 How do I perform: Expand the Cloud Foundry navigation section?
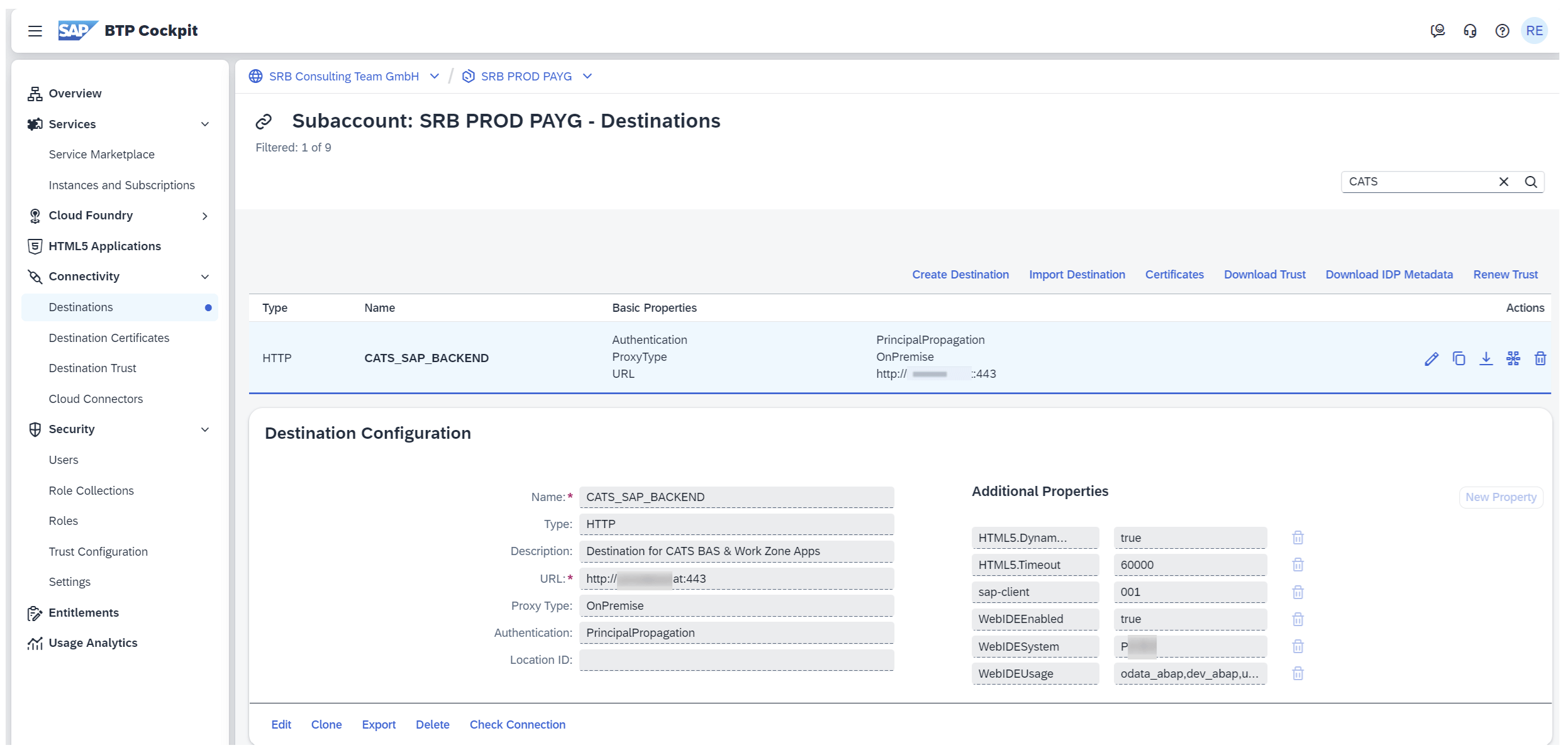coord(205,216)
